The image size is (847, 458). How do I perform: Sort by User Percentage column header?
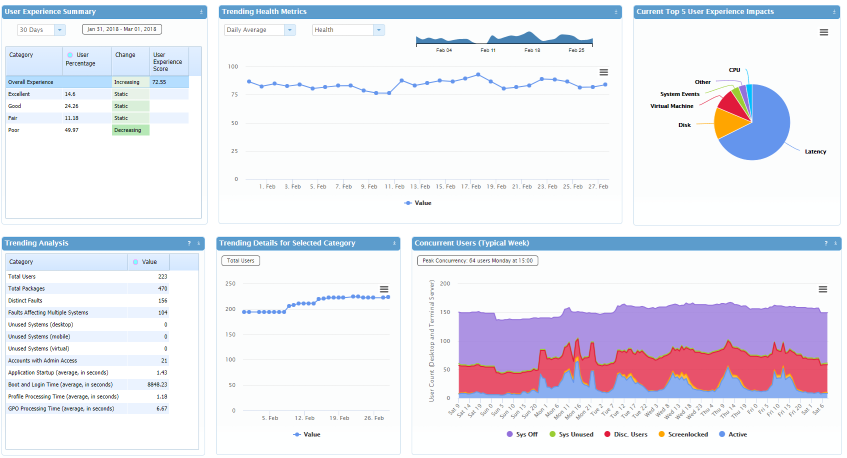tap(85, 60)
